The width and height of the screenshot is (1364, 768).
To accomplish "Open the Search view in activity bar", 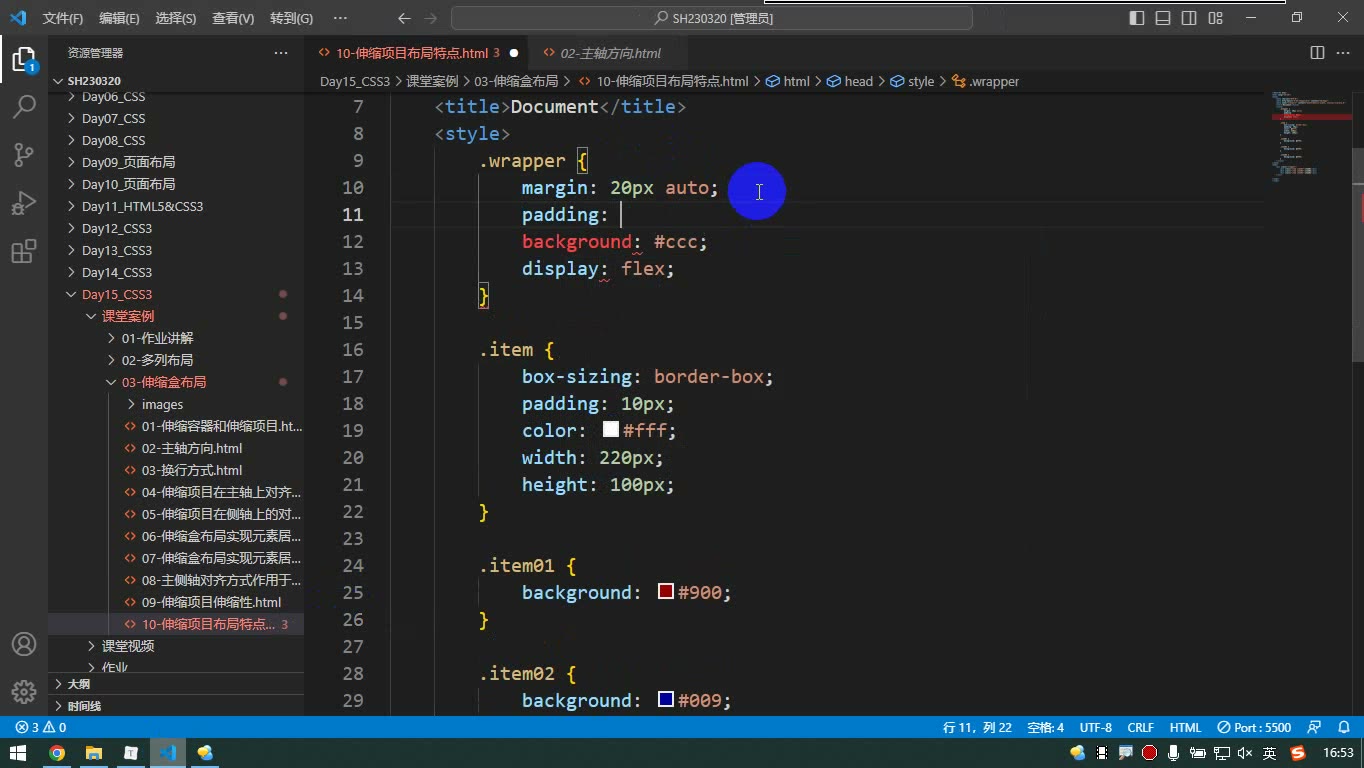I will 24,106.
